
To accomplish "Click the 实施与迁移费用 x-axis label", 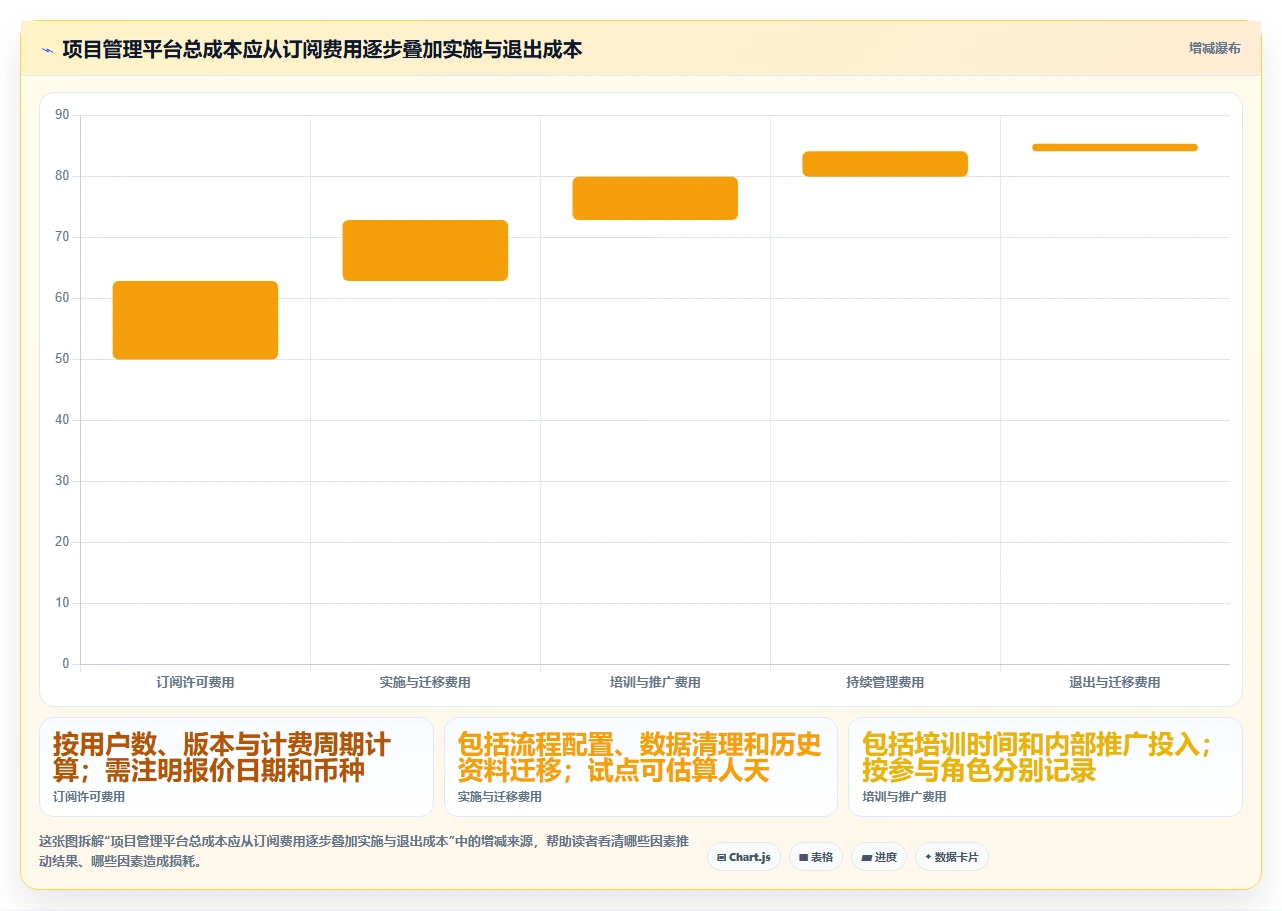I will 425,682.
